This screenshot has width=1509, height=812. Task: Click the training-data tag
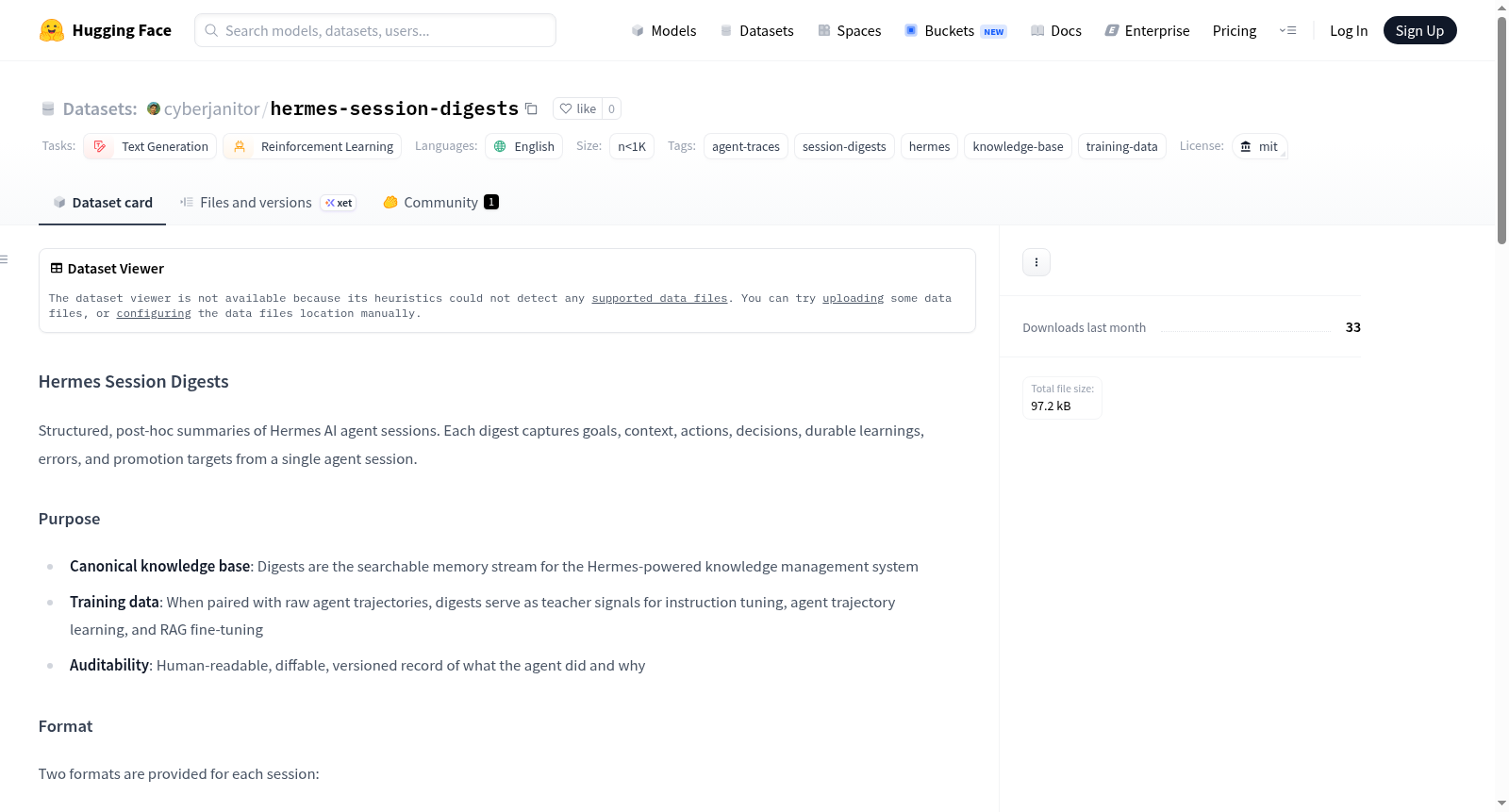[x=1121, y=146]
